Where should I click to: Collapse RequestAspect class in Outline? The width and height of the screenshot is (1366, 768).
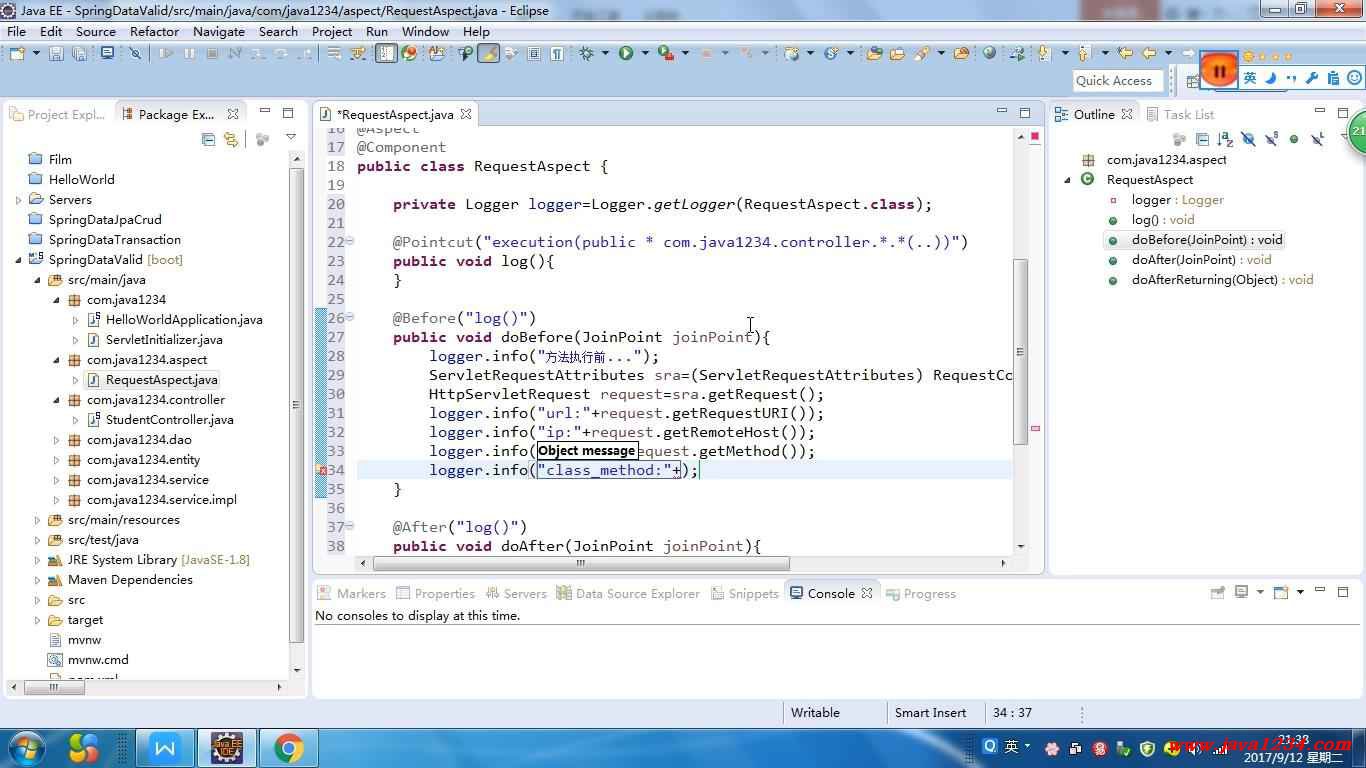coord(1068,180)
